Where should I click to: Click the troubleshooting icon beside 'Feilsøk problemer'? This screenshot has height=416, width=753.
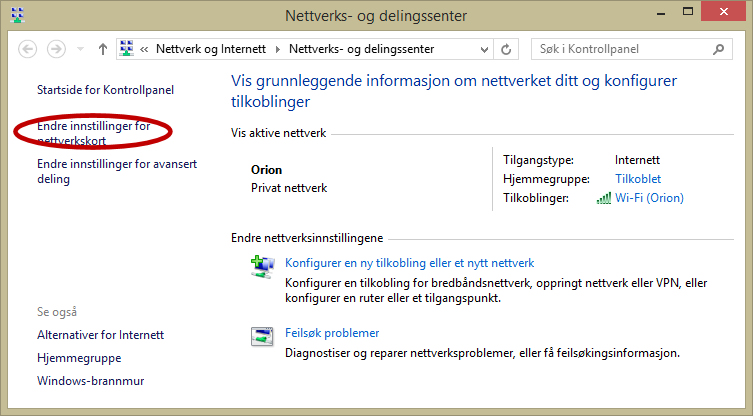coord(263,337)
